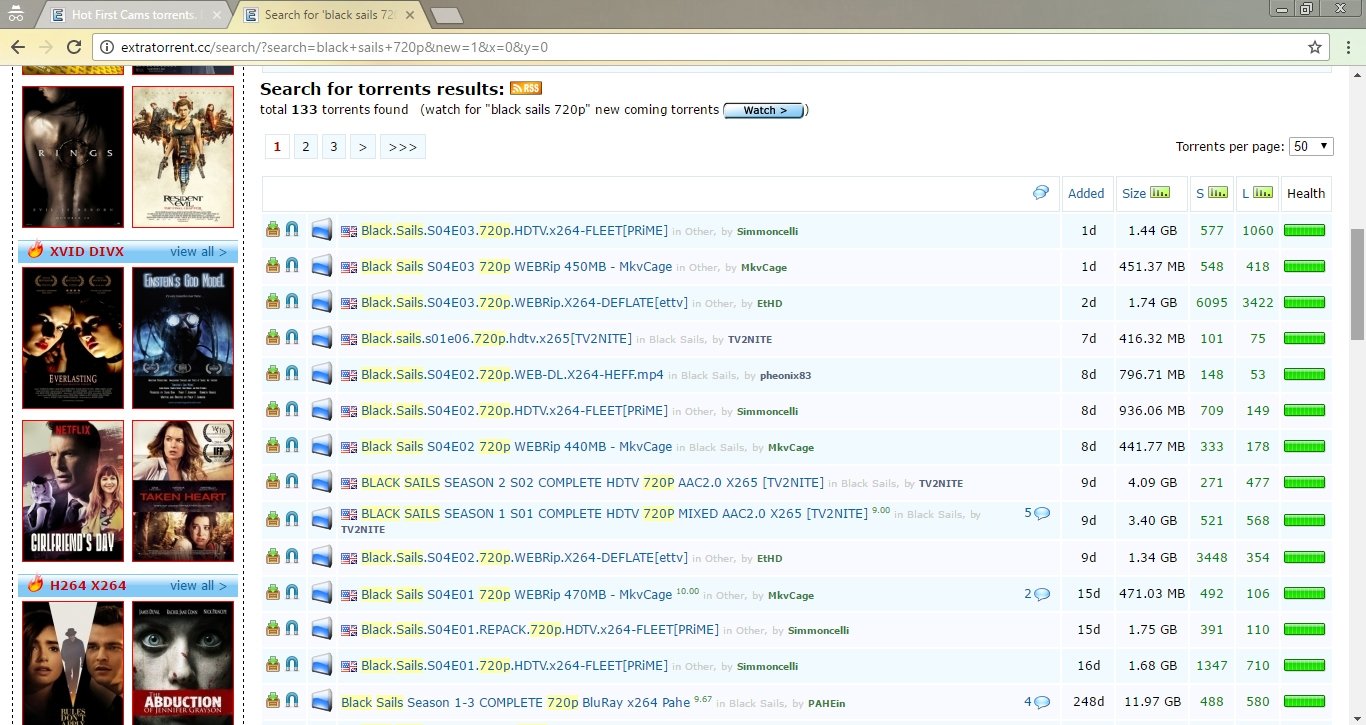Viewport: 1366px width, 725px height.
Task: Download torrent icon for S04E02 WEB-DL HEFF row
Action: (272, 374)
